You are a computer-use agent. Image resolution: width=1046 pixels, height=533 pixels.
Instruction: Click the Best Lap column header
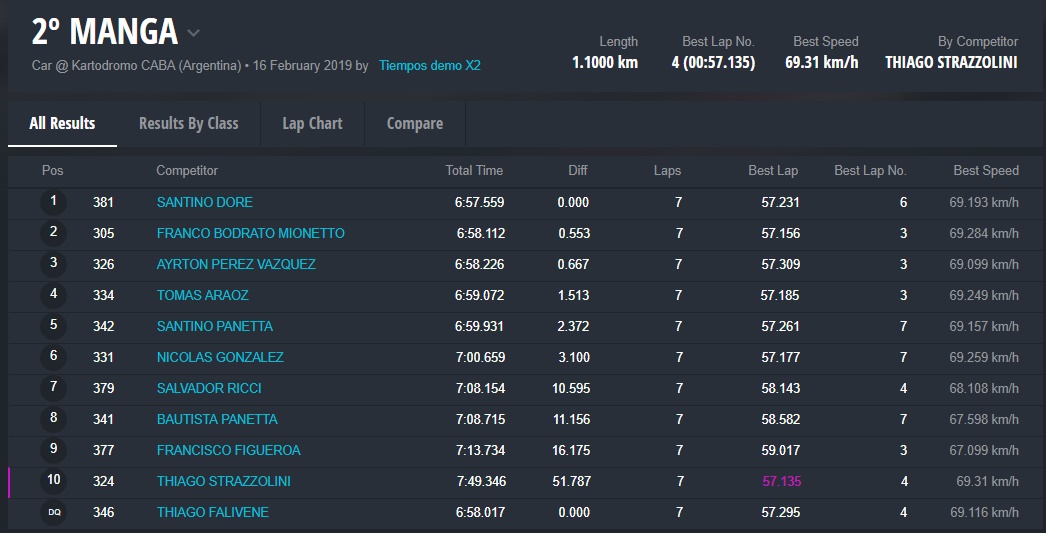(772, 171)
